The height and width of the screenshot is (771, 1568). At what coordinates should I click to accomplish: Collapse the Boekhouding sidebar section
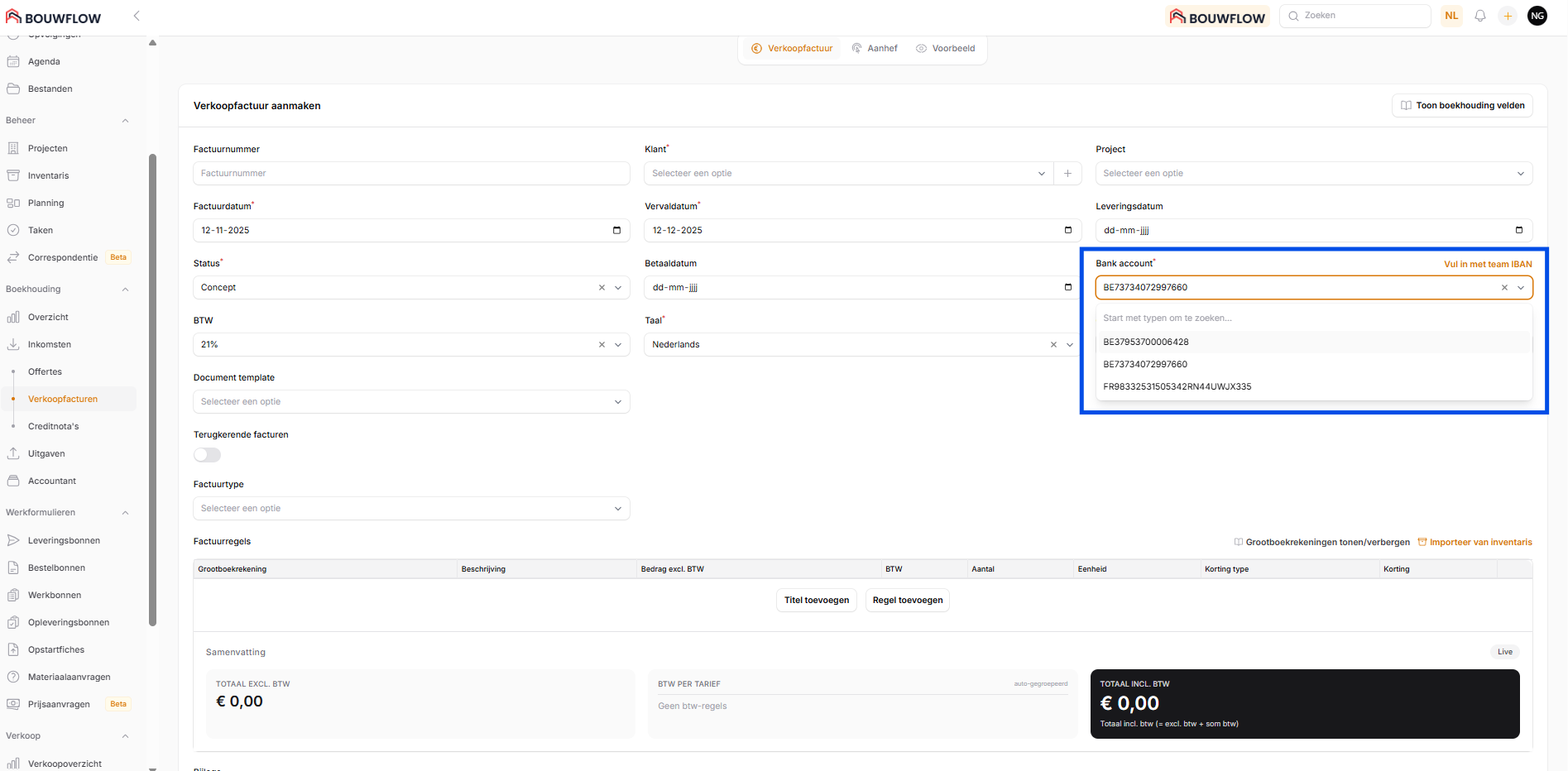pyautogui.click(x=125, y=290)
